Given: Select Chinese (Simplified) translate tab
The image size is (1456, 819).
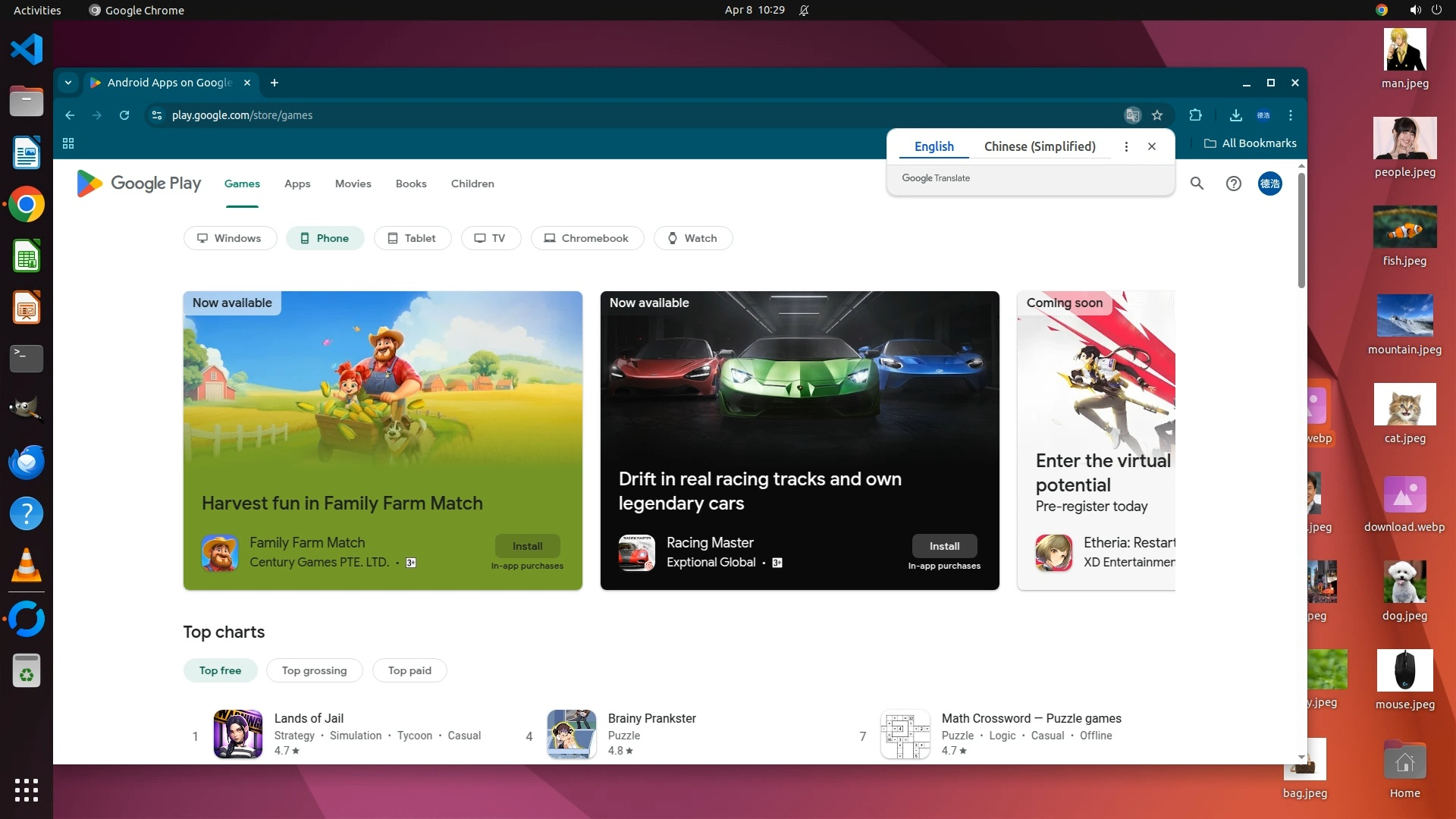Looking at the screenshot, I should (1039, 146).
